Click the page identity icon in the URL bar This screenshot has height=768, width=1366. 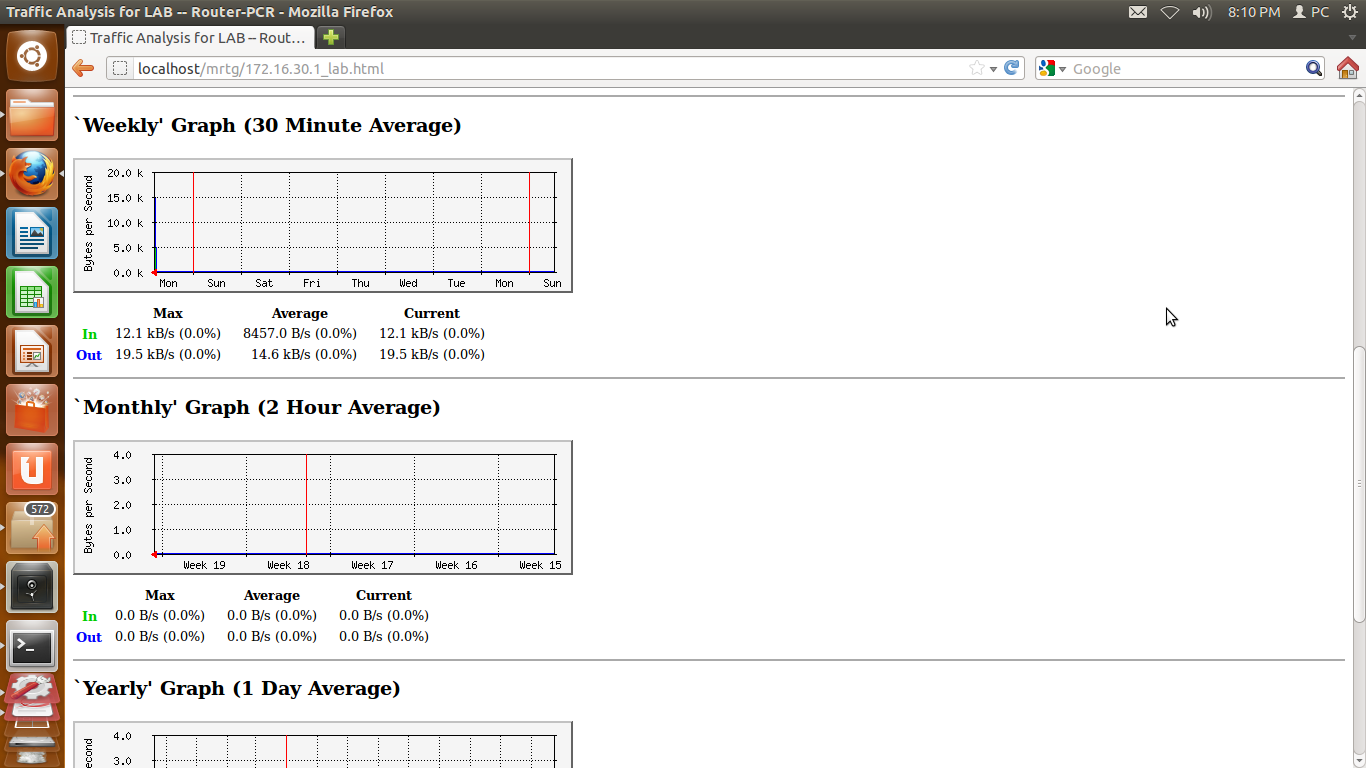coord(120,69)
